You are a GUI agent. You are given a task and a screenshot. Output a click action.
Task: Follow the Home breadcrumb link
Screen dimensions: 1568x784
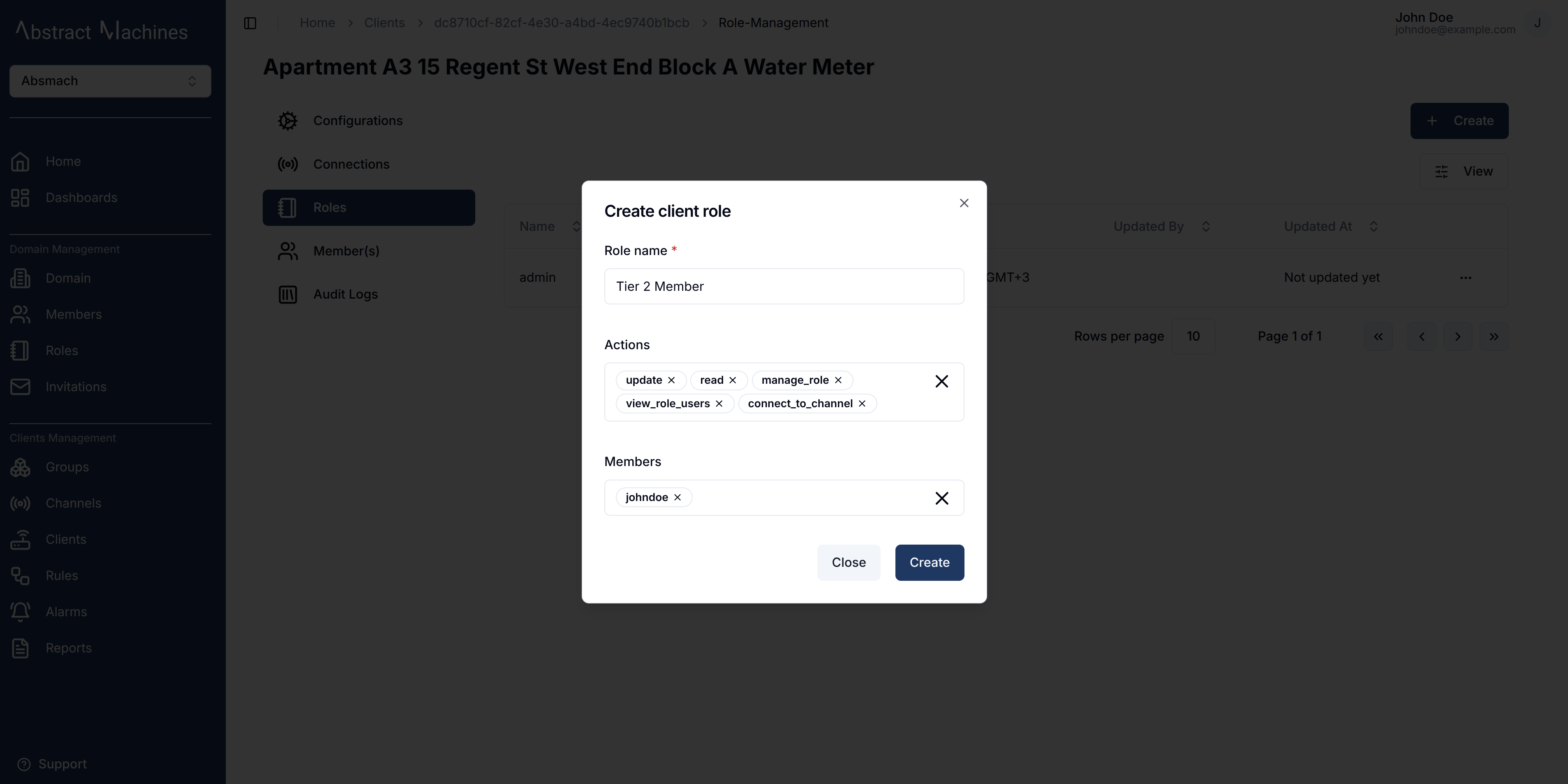point(317,23)
